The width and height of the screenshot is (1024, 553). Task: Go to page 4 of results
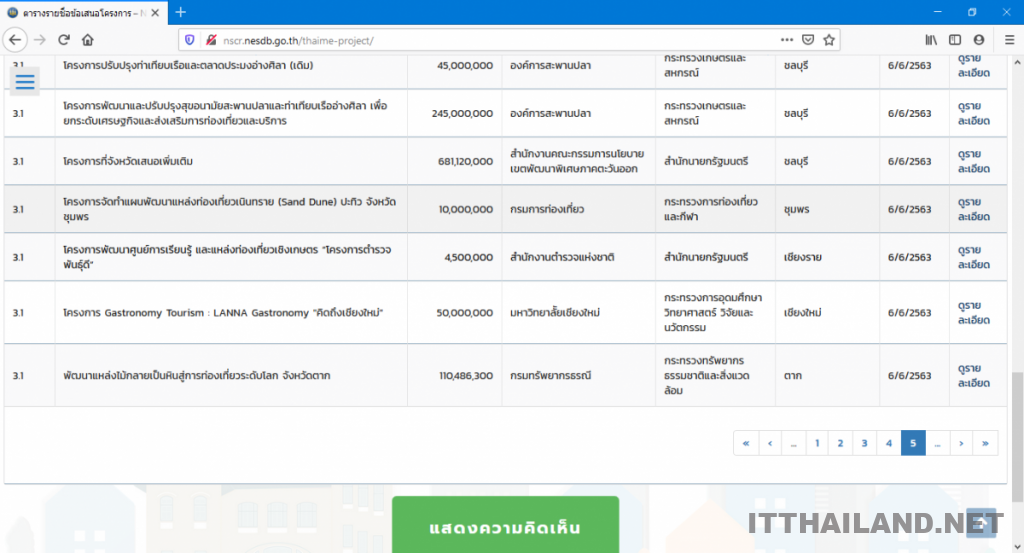pos(888,443)
